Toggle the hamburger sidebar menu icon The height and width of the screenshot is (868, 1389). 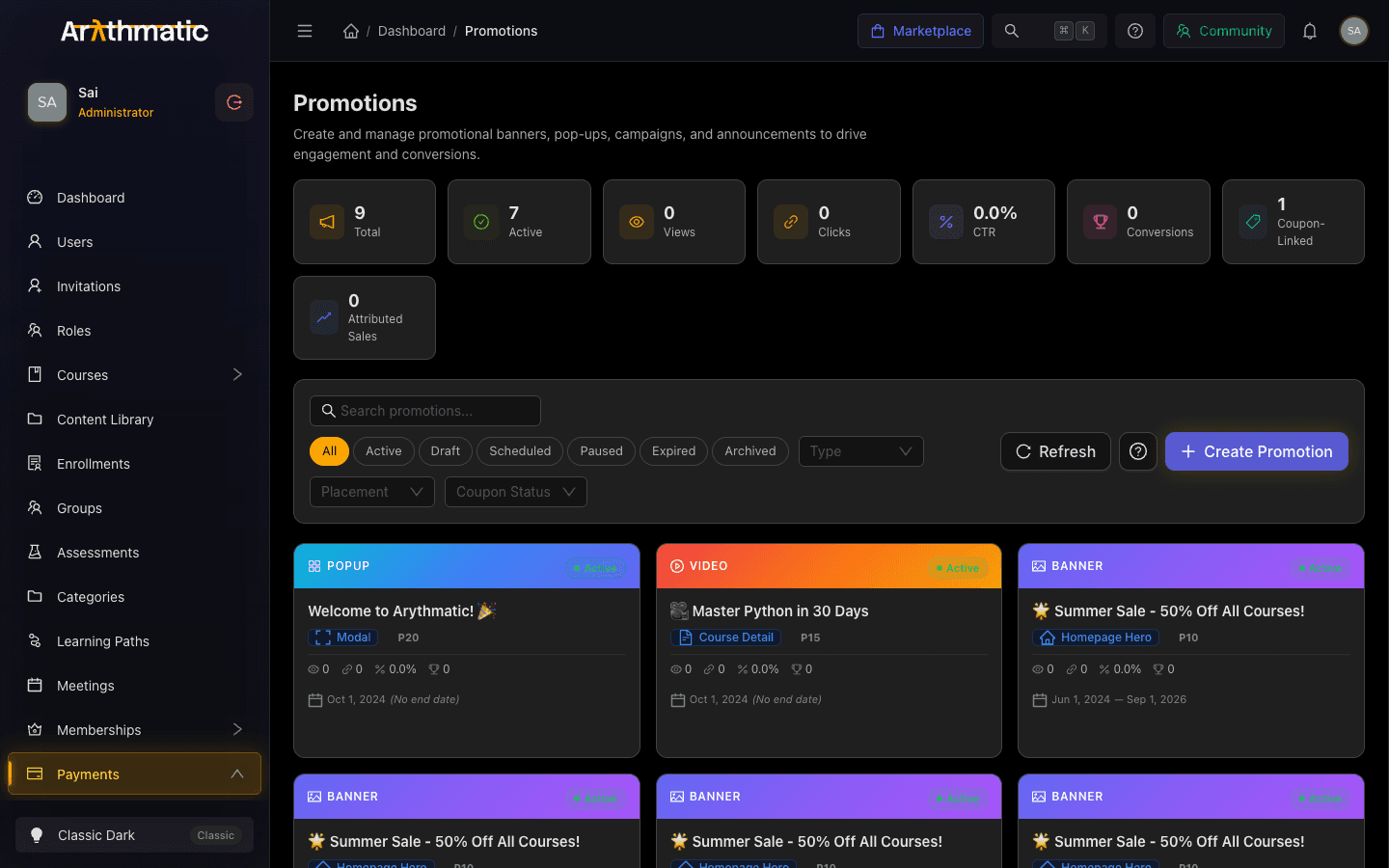click(x=305, y=31)
